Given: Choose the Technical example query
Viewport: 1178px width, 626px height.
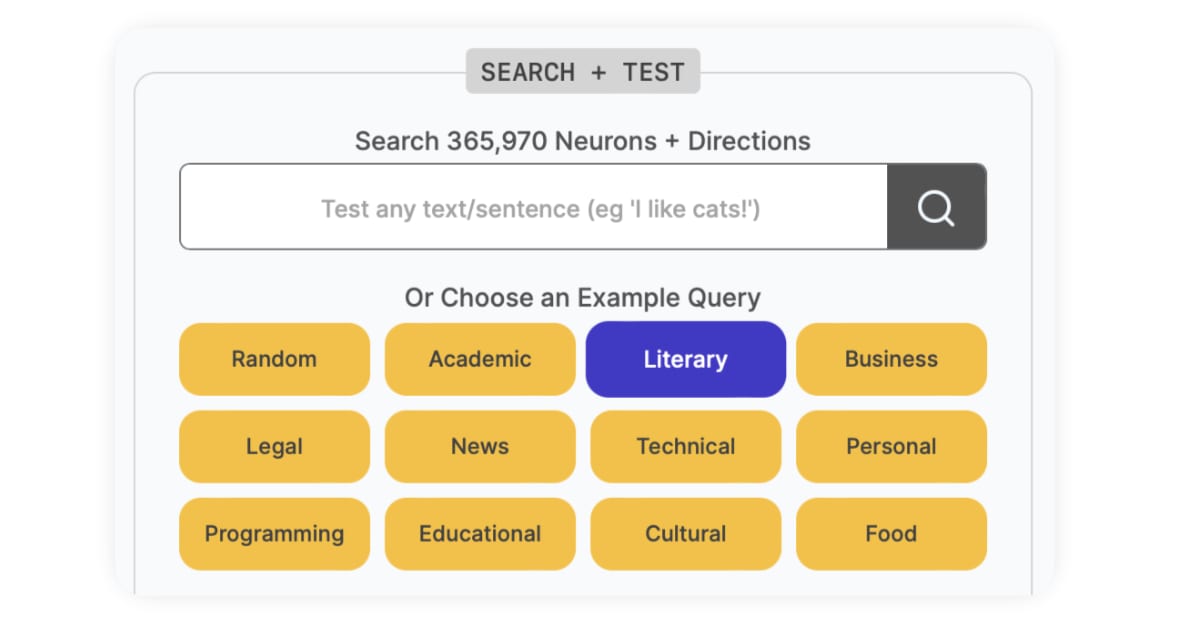Looking at the screenshot, I should [686, 446].
